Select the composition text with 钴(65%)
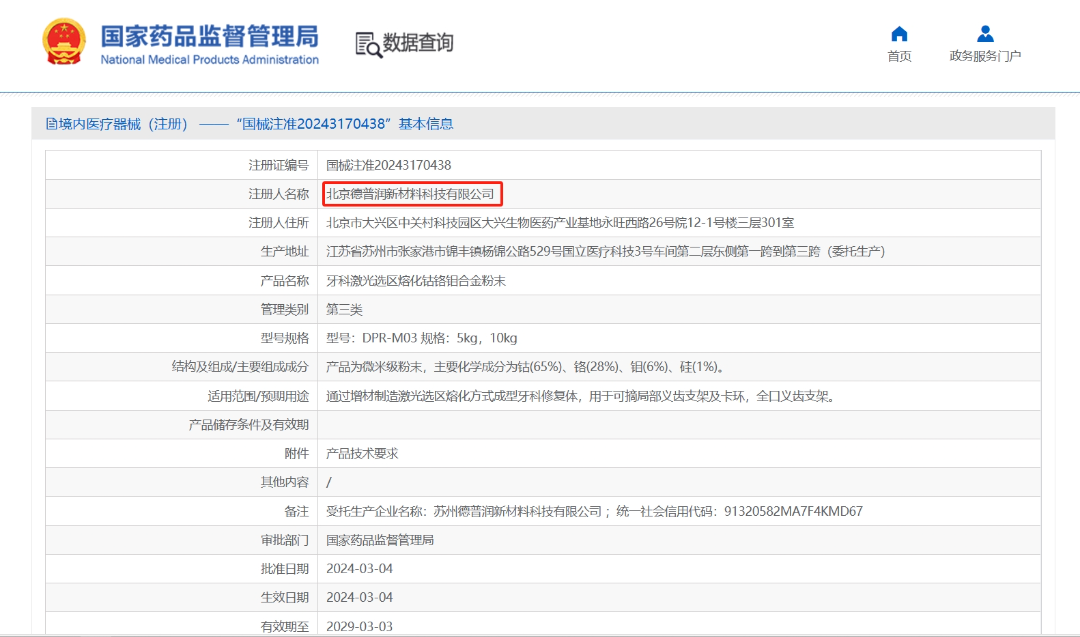Viewport: 1080px width, 637px height. pyautogui.click(x=527, y=367)
